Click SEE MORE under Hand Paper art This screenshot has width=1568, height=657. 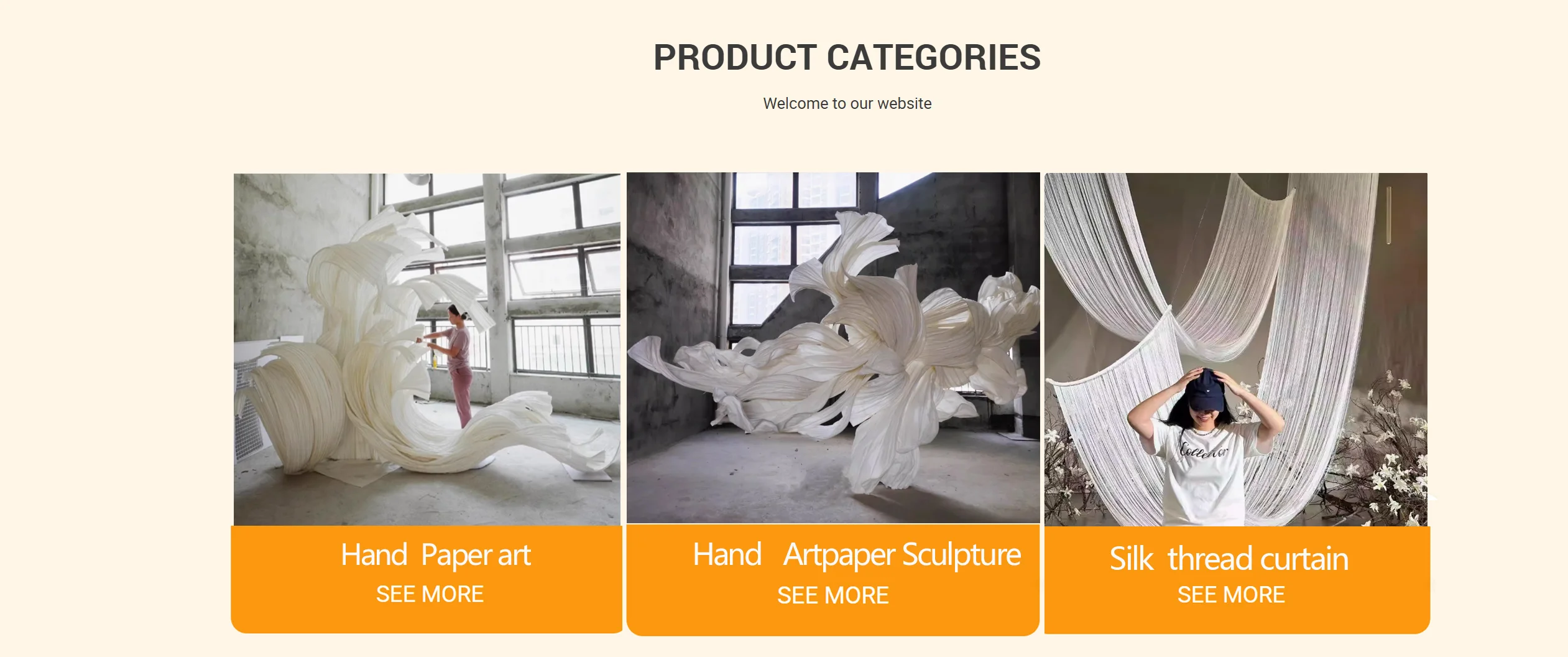[x=430, y=594]
